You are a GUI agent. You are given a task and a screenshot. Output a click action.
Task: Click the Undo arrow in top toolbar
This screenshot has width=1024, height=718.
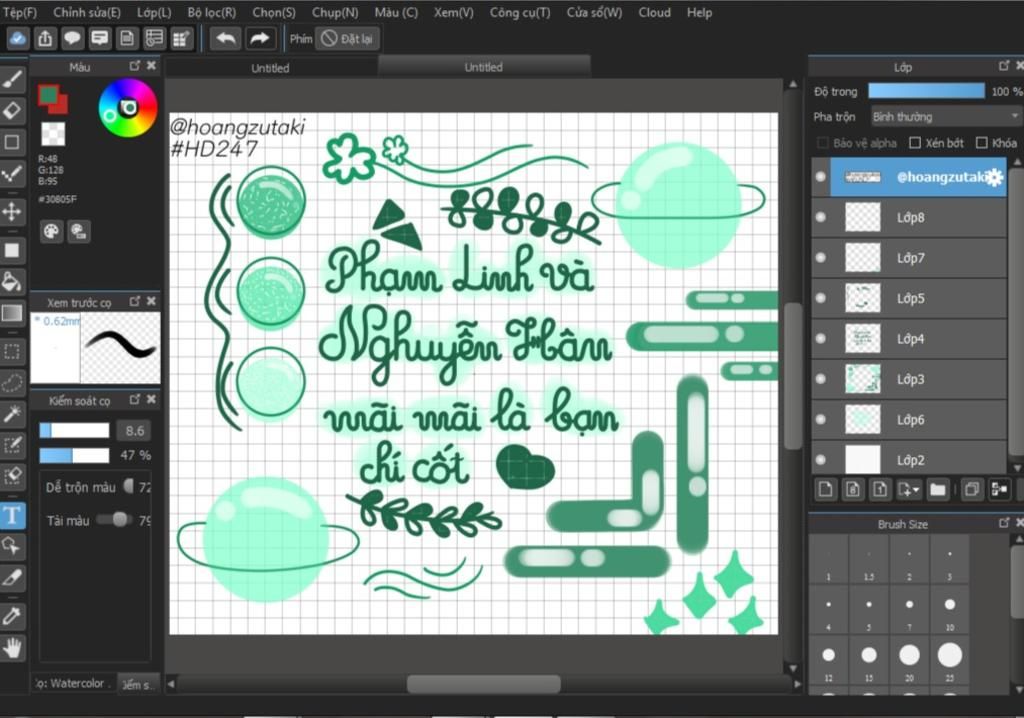click(x=225, y=38)
